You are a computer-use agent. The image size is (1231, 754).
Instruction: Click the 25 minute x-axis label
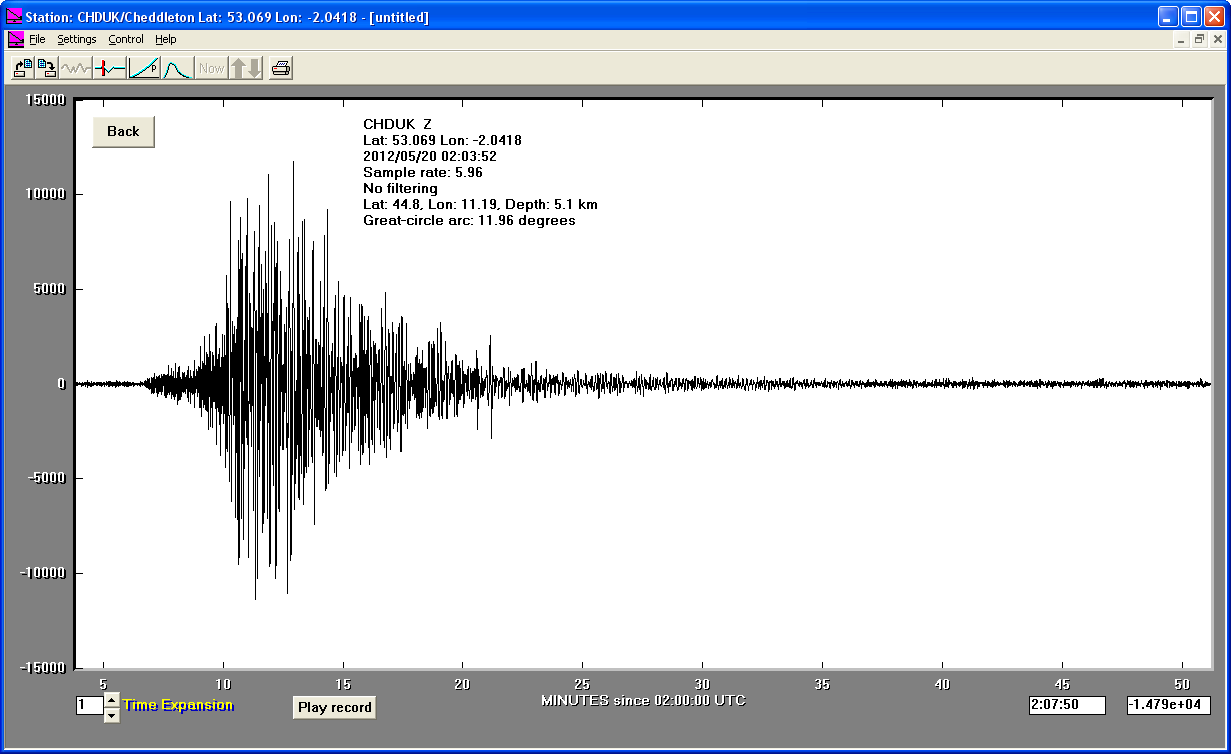point(582,684)
